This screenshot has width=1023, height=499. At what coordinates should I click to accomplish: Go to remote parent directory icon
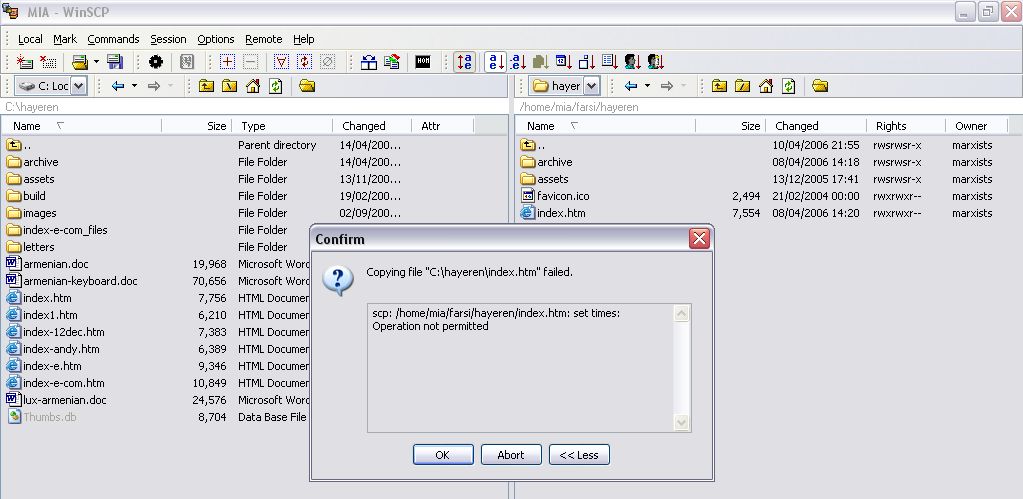click(719, 86)
